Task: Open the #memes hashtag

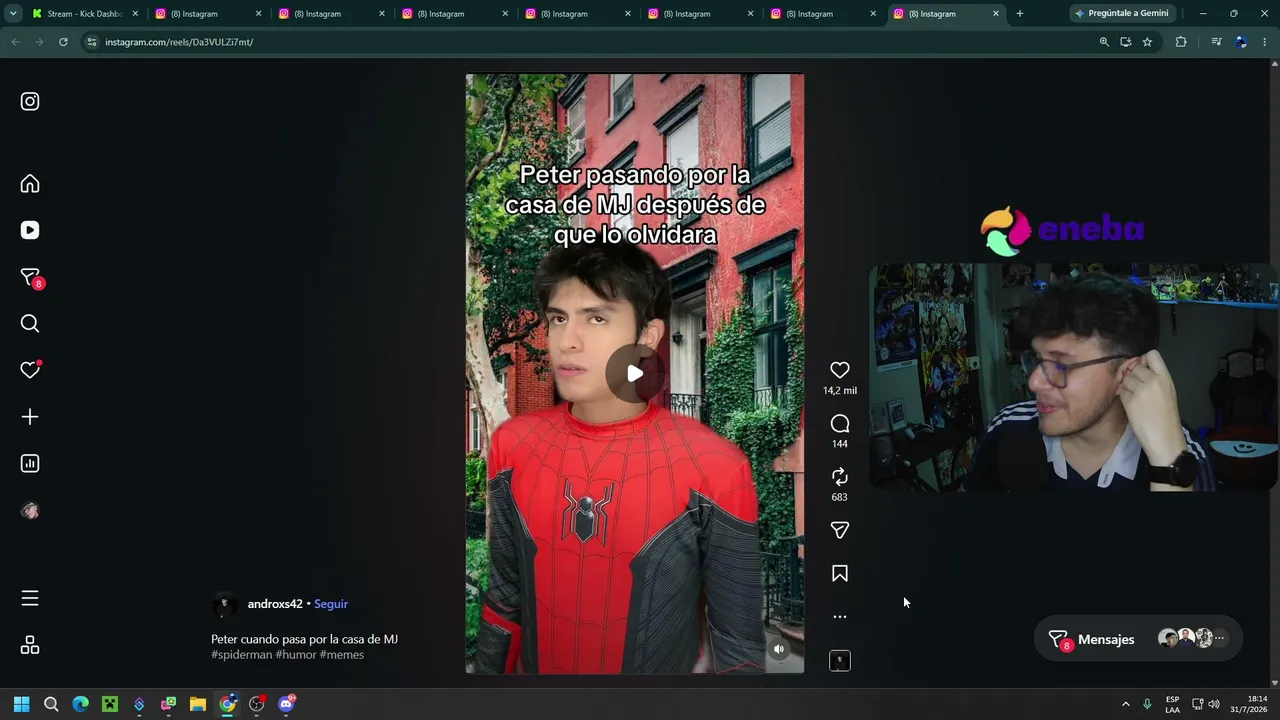Action: [342, 655]
